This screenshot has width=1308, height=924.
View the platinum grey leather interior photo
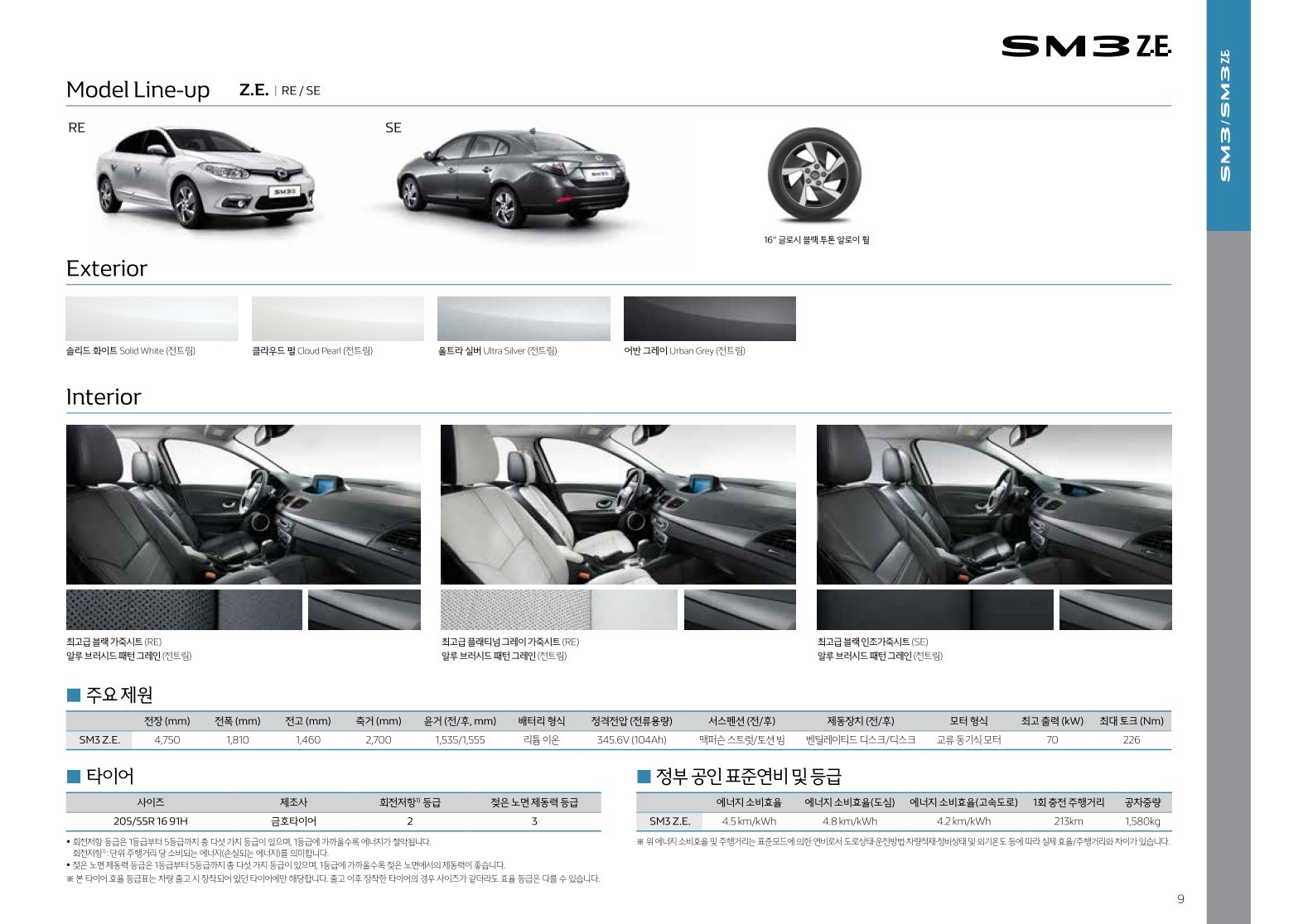618,504
